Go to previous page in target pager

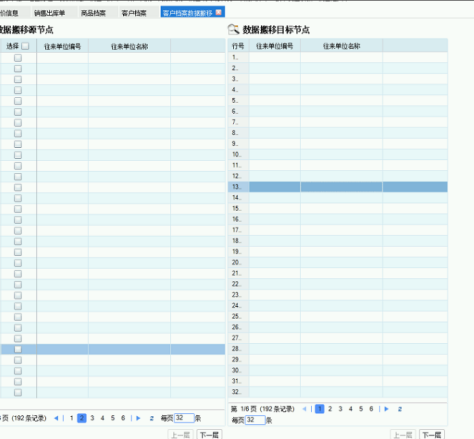coord(304,409)
